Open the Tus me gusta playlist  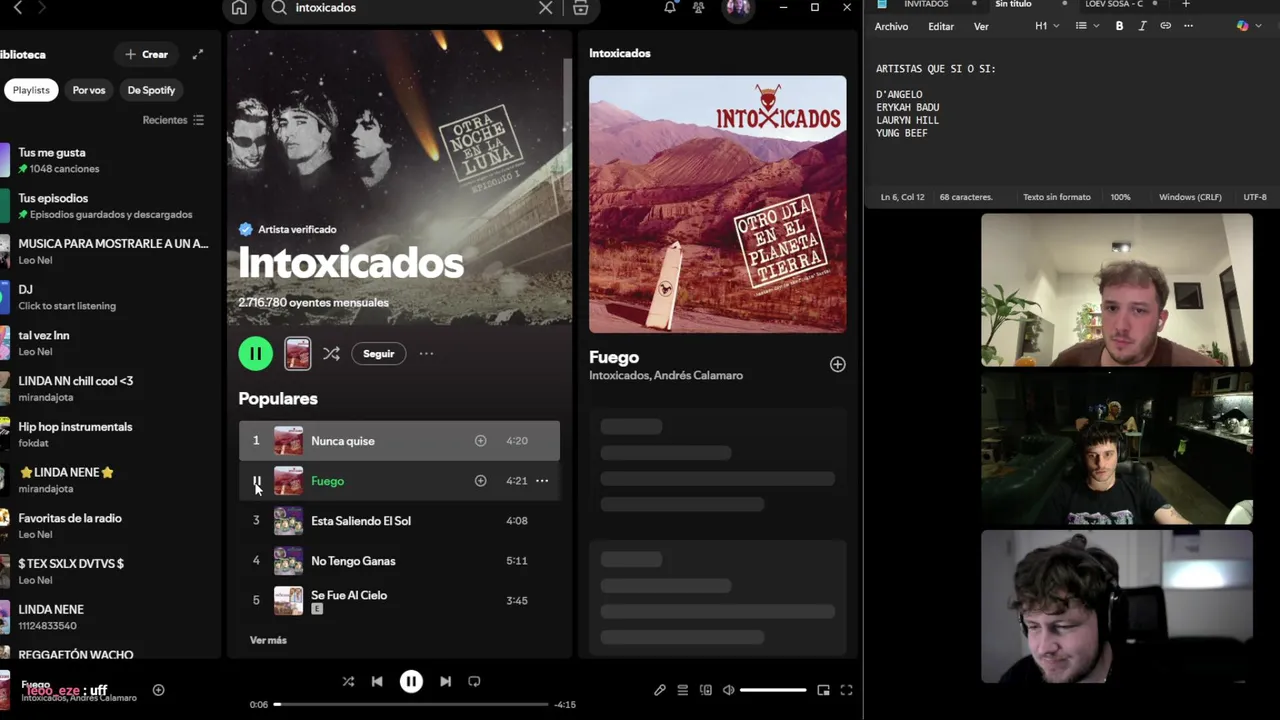(x=105, y=160)
